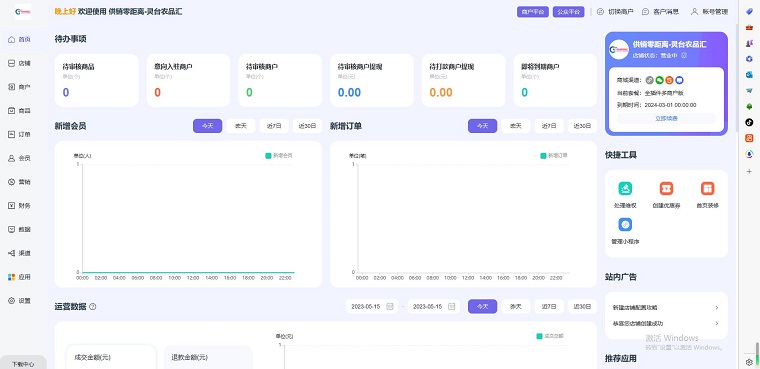Select 近7日 for 新增会员 chart

[x=274, y=126]
